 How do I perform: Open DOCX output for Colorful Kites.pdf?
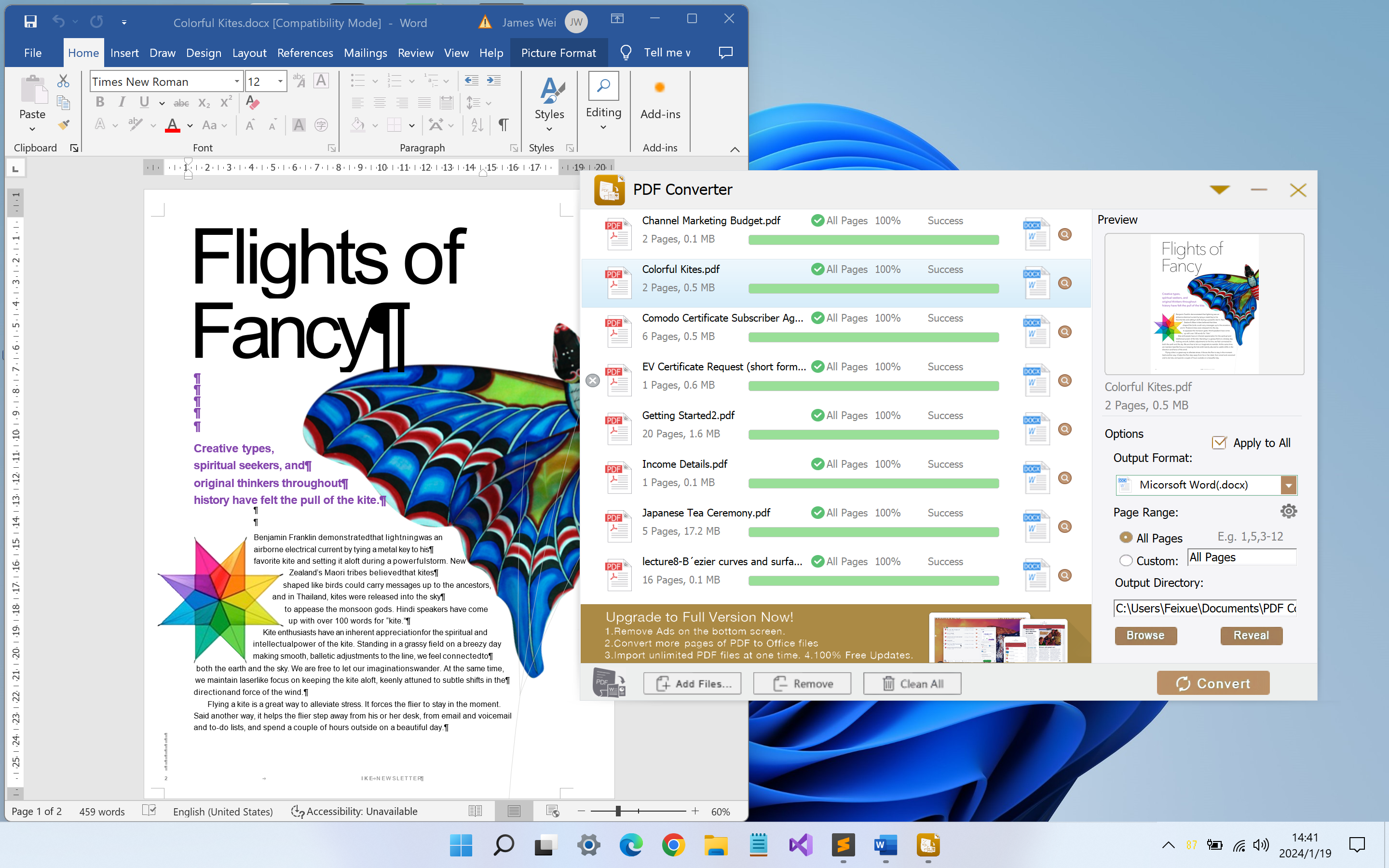point(1036,283)
